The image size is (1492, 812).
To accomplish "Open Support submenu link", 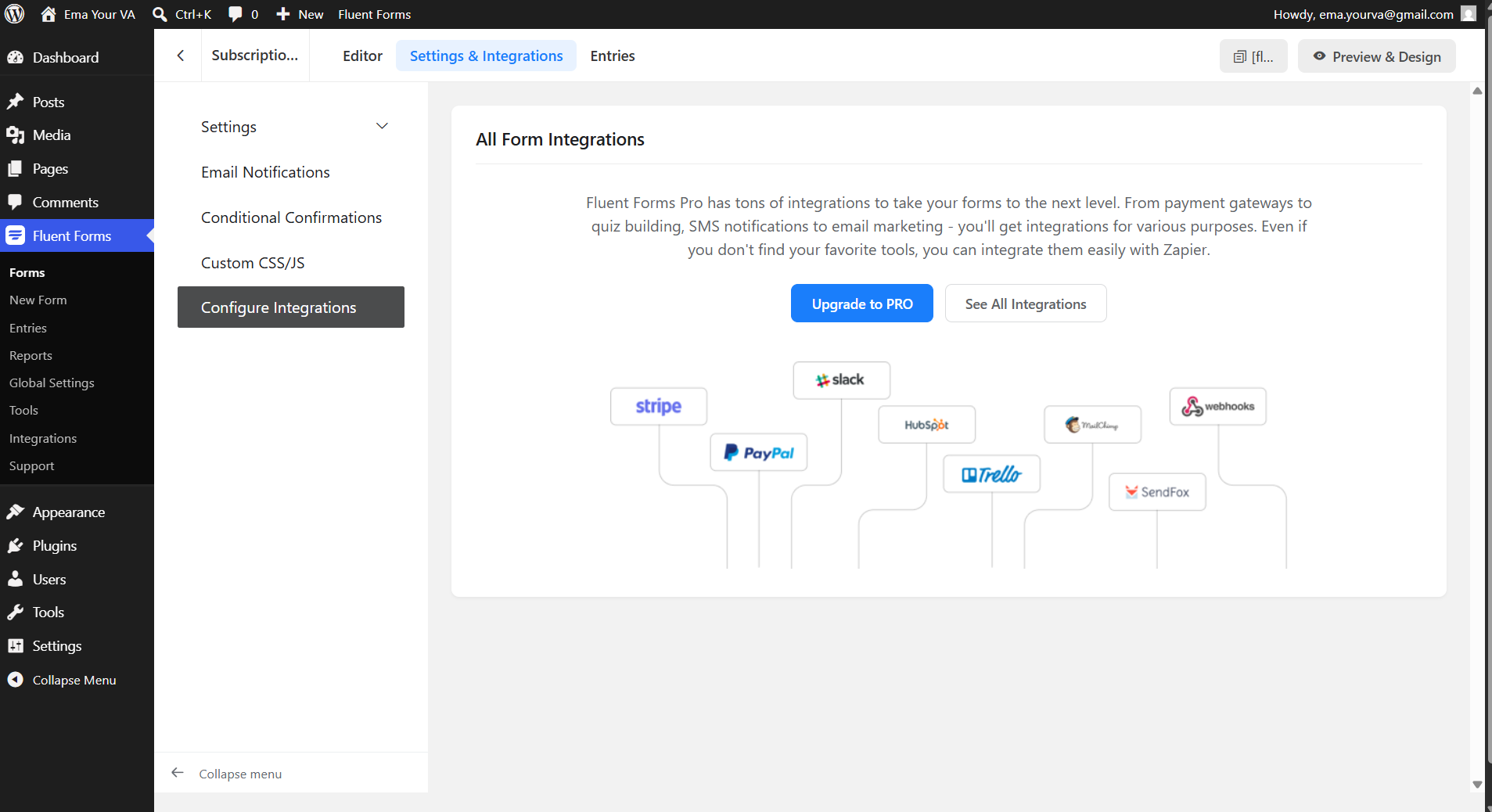I will 32,465.
